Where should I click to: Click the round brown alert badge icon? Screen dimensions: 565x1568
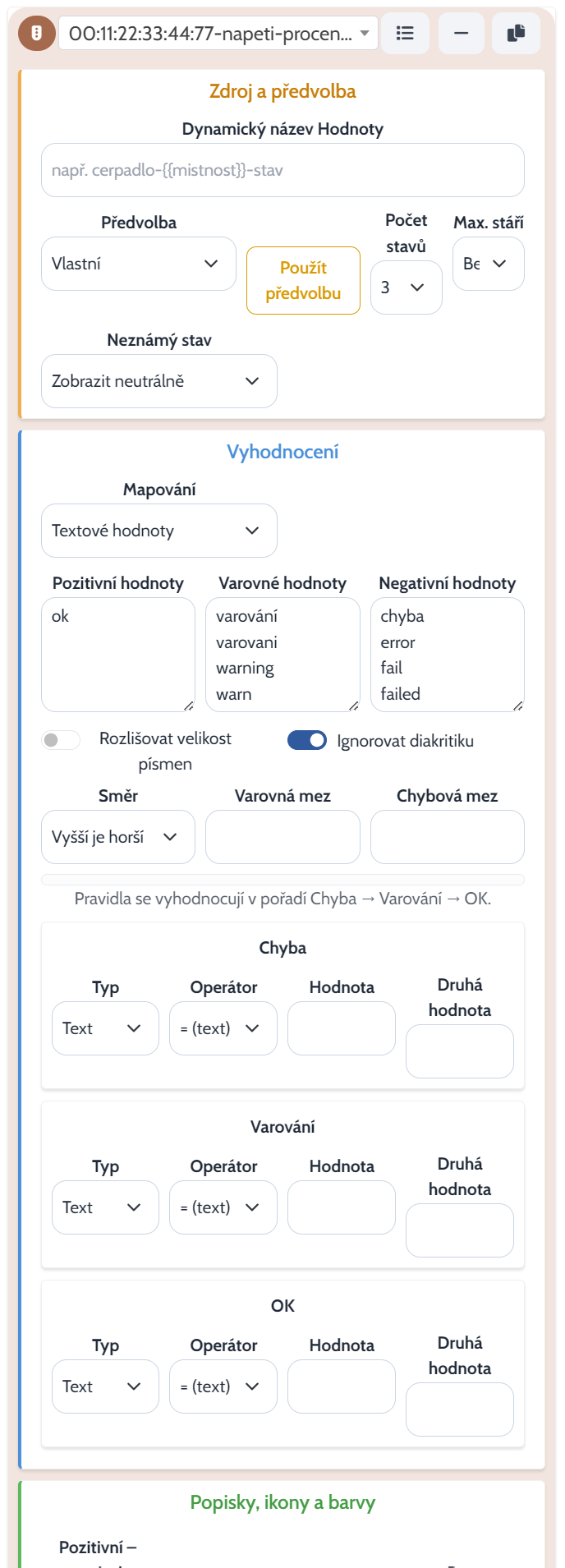click(x=36, y=33)
